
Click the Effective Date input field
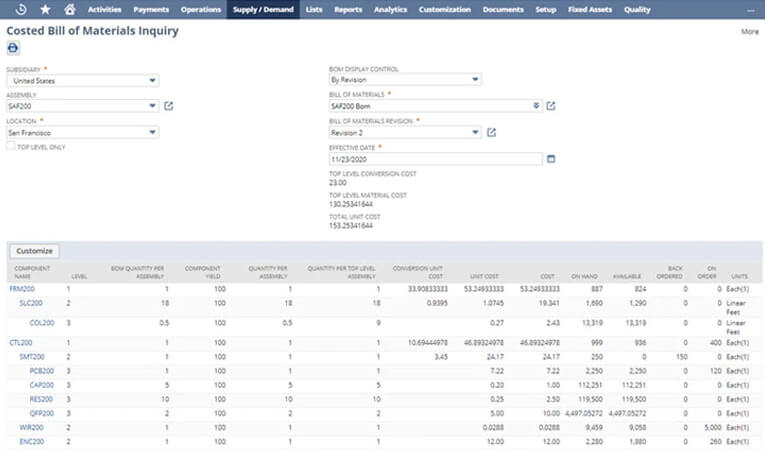(x=434, y=158)
